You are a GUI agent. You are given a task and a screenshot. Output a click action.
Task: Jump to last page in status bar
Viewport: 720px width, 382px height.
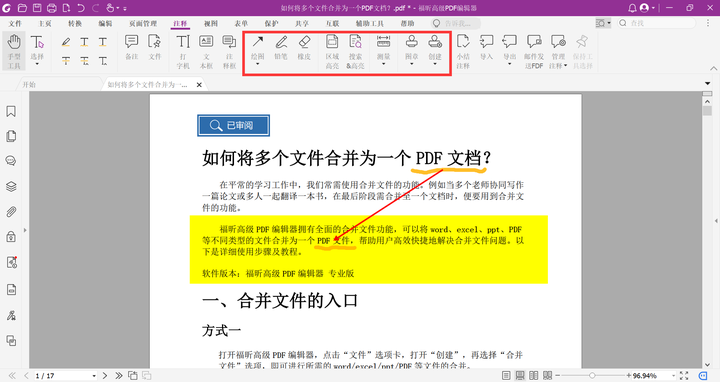pyautogui.click(x=119, y=376)
